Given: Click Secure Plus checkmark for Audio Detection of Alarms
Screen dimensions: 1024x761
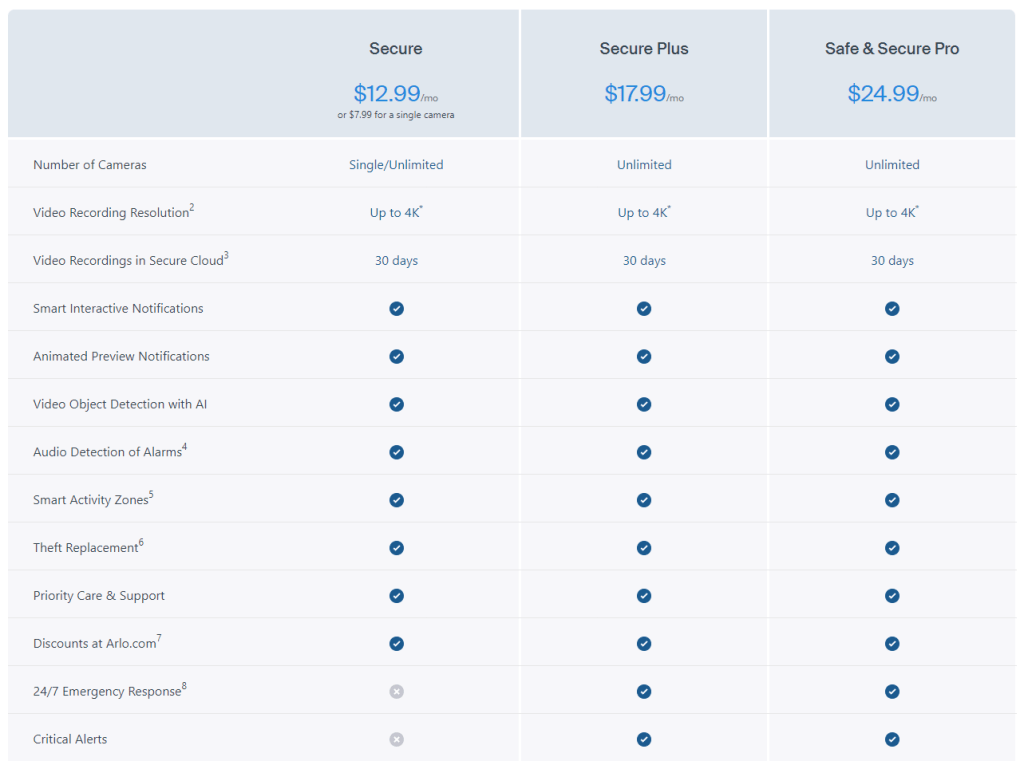Looking at the screenshot, I should 644,453.
